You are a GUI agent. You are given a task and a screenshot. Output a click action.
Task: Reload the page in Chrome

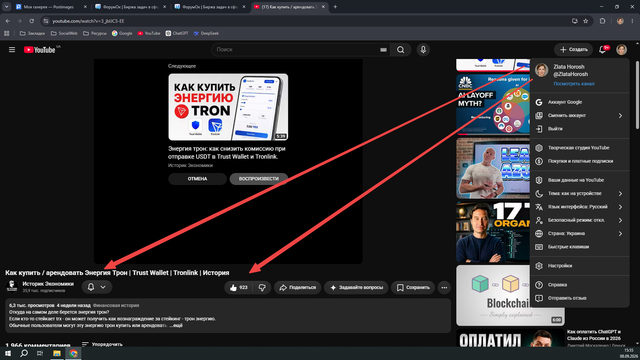click(31, 21)
